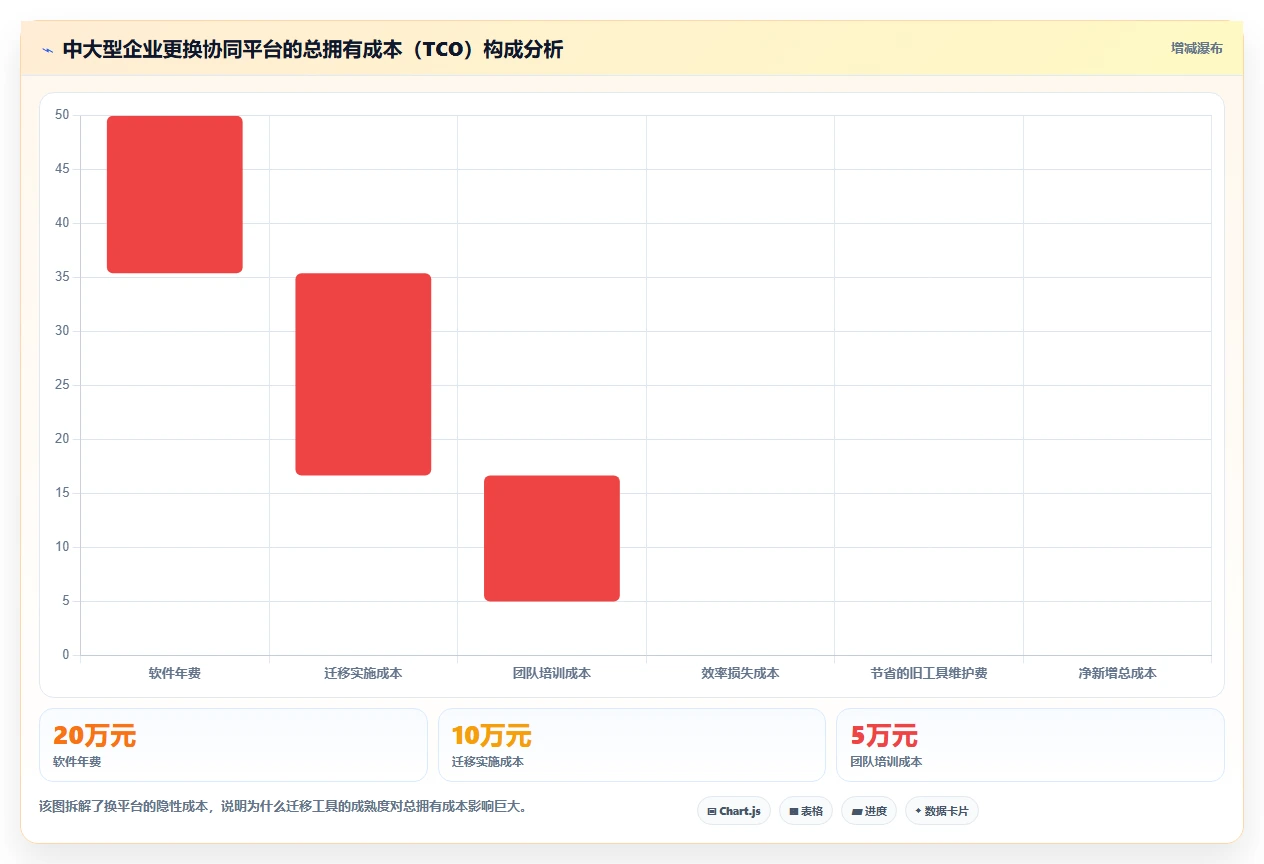The height and width of the screenshot is (864, 1264).
Task: Select the 表格 tag chip
Action: 806,811
